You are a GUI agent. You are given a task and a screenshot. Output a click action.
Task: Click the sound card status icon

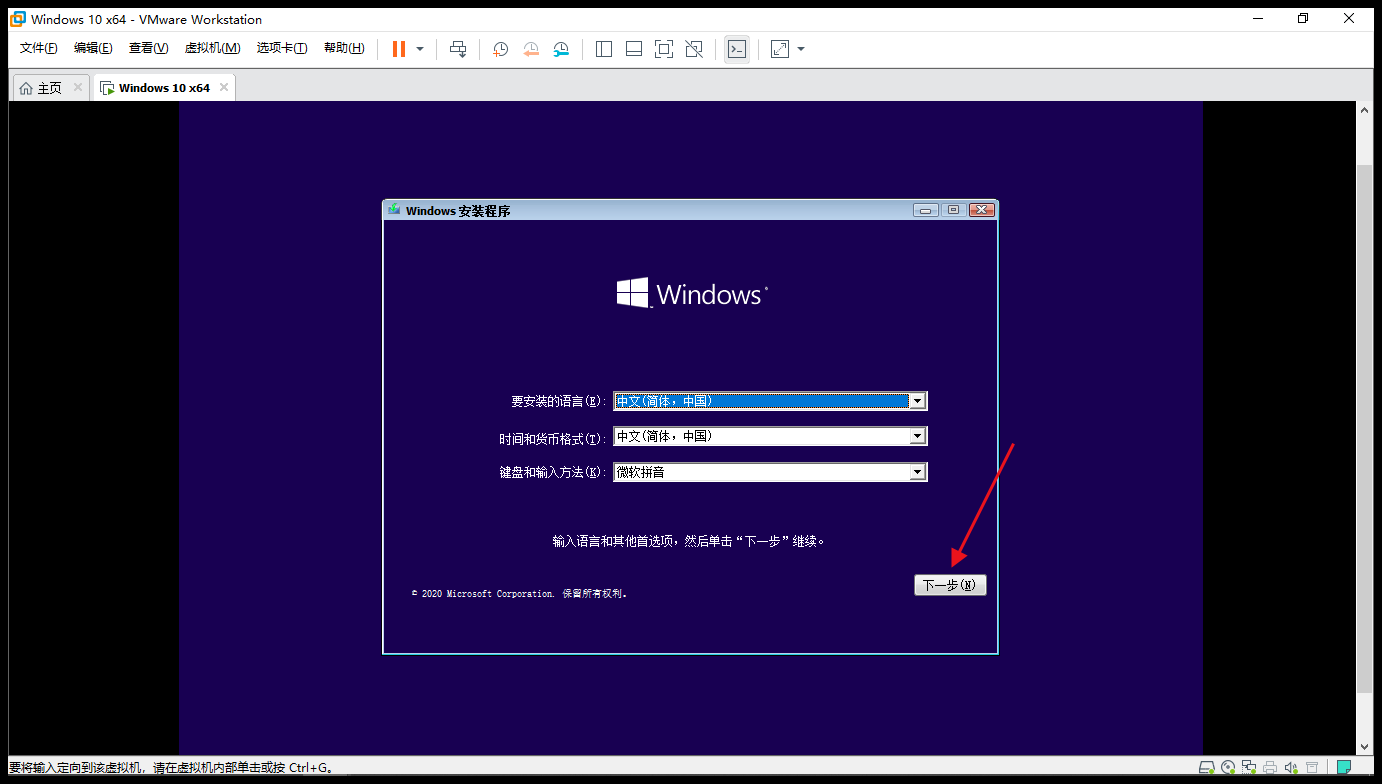[1291, 768]
